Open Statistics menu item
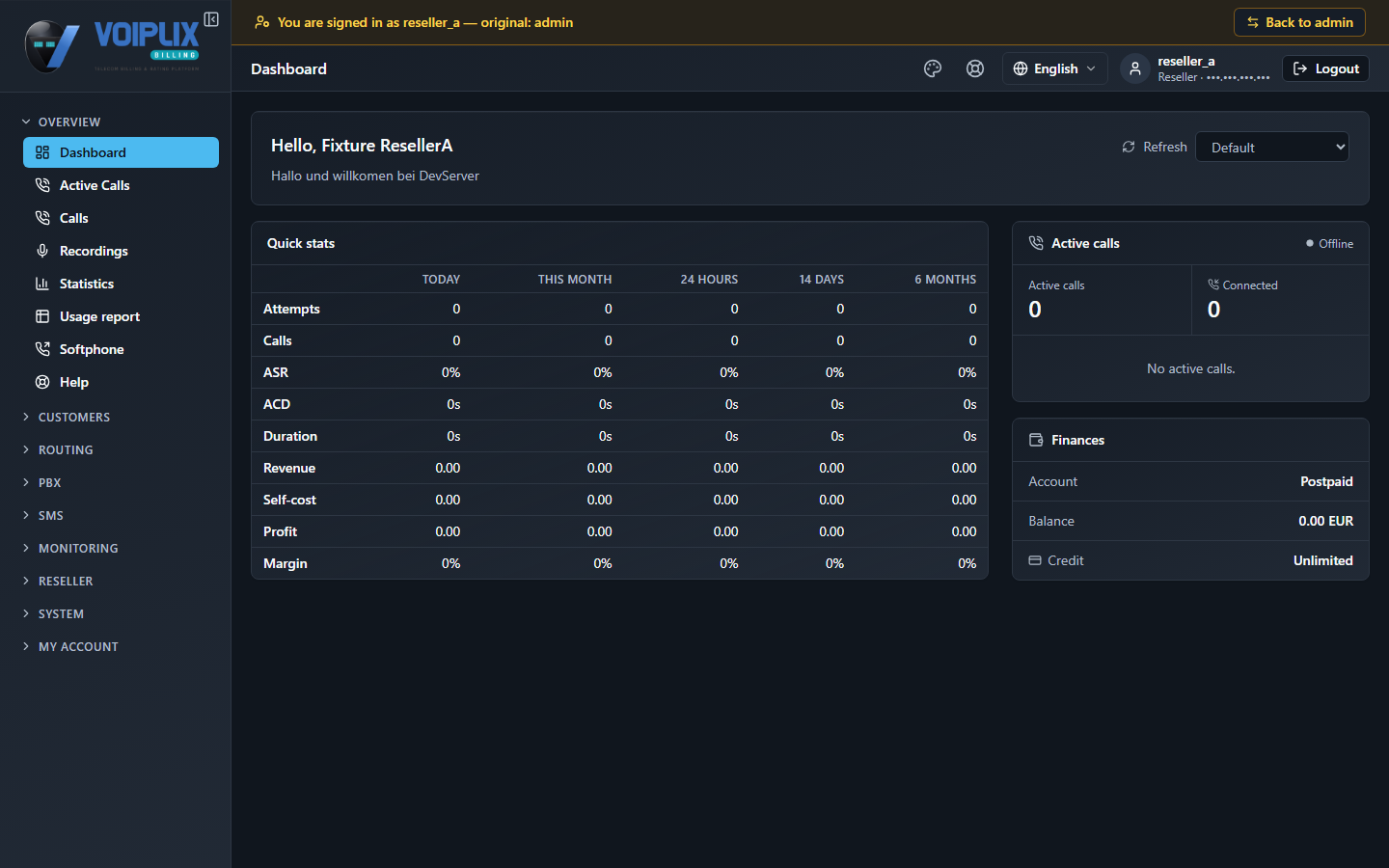The width and height of the screenshot is (1389, 868). (121, 284)
